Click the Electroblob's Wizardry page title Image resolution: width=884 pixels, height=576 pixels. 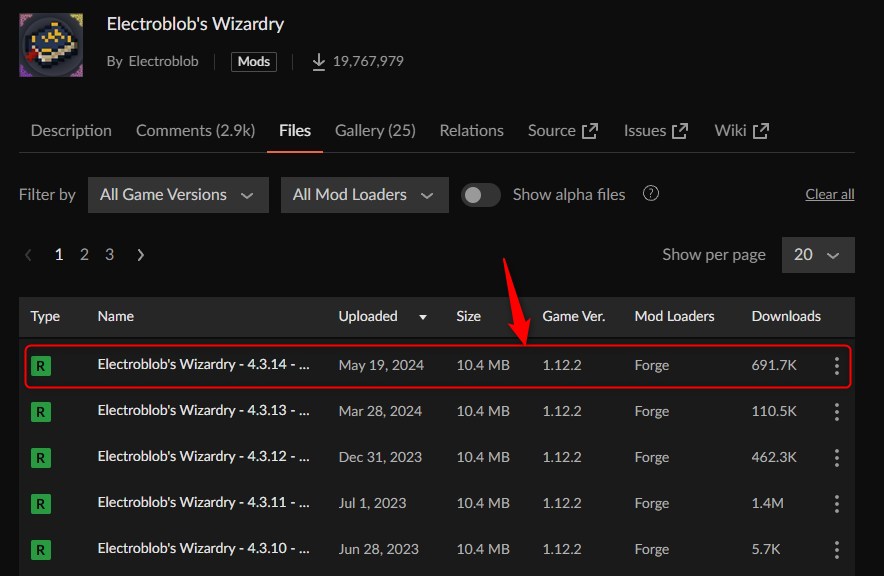tap(195, 24)
